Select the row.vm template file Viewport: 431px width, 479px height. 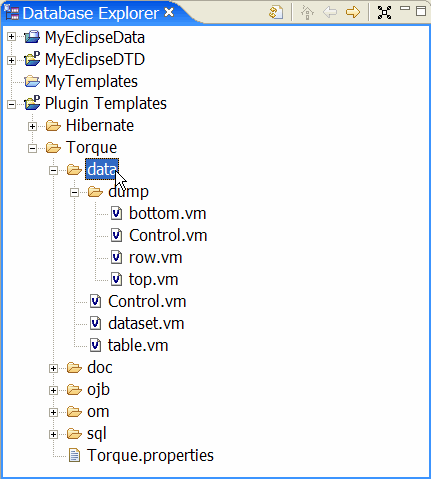[155, 257]
